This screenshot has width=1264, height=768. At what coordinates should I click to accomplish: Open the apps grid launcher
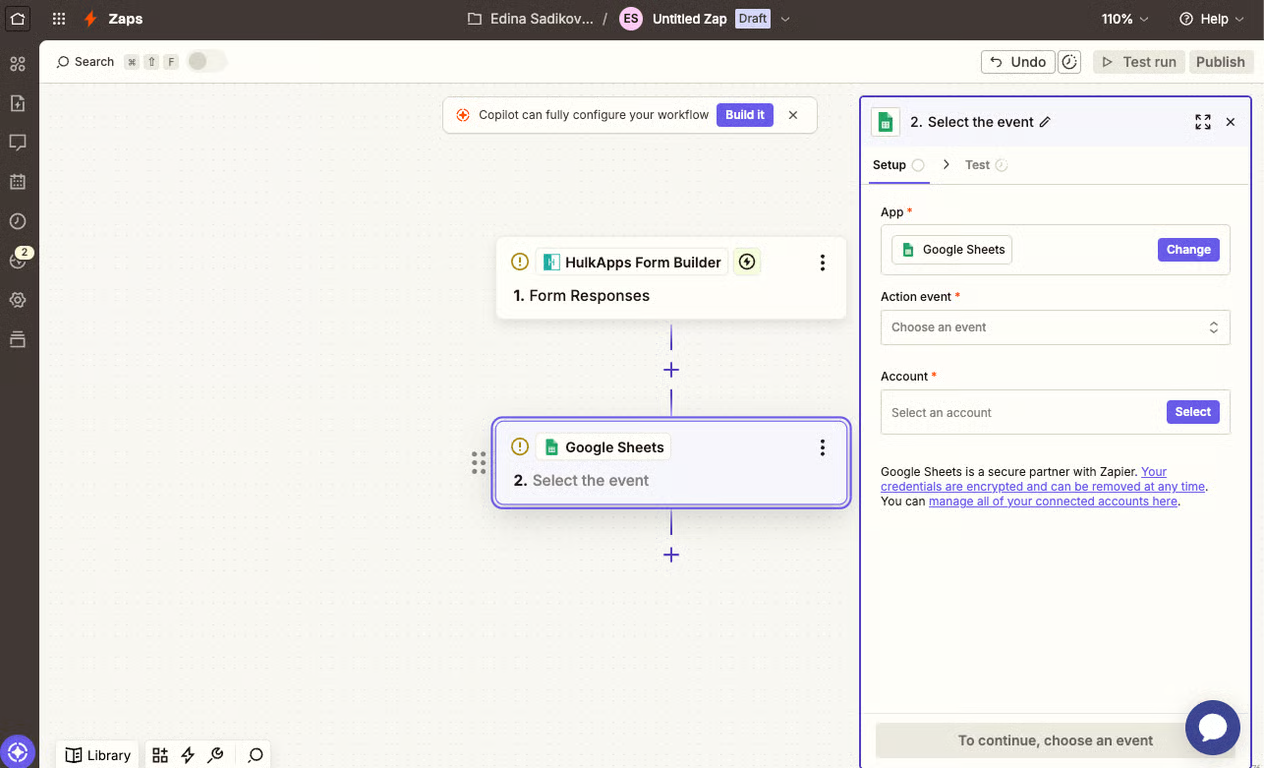click(59, 19)
